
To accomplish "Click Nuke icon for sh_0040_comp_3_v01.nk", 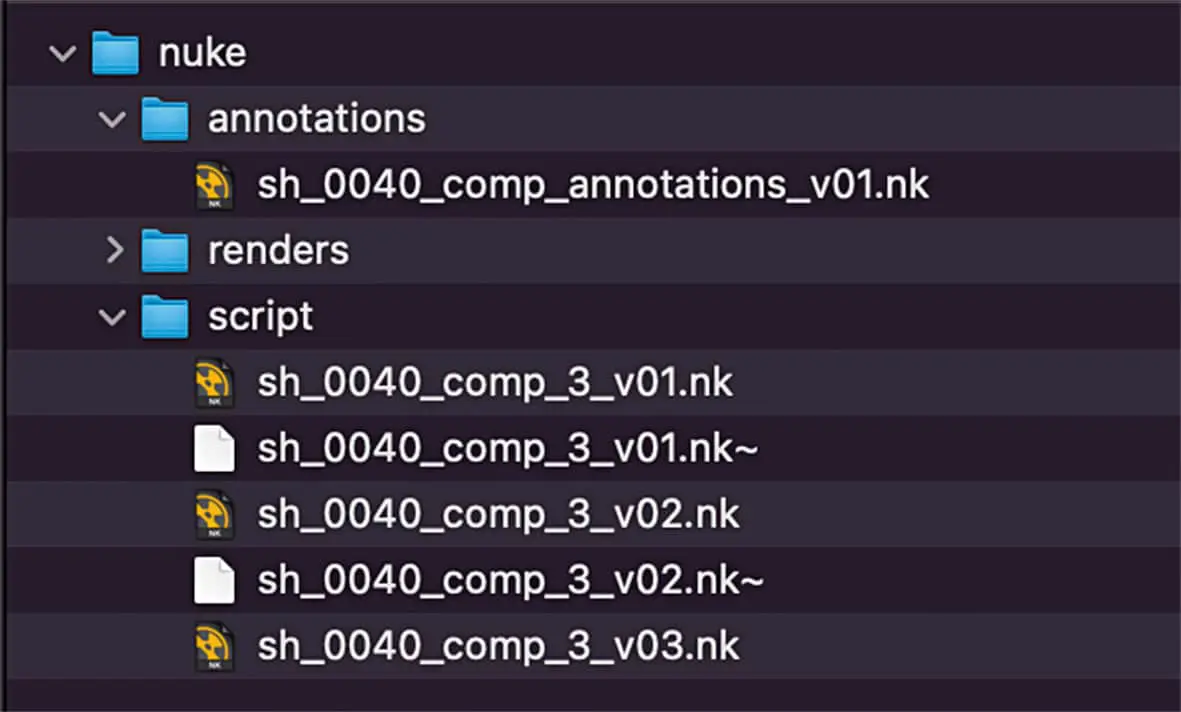I will (214, 383).
